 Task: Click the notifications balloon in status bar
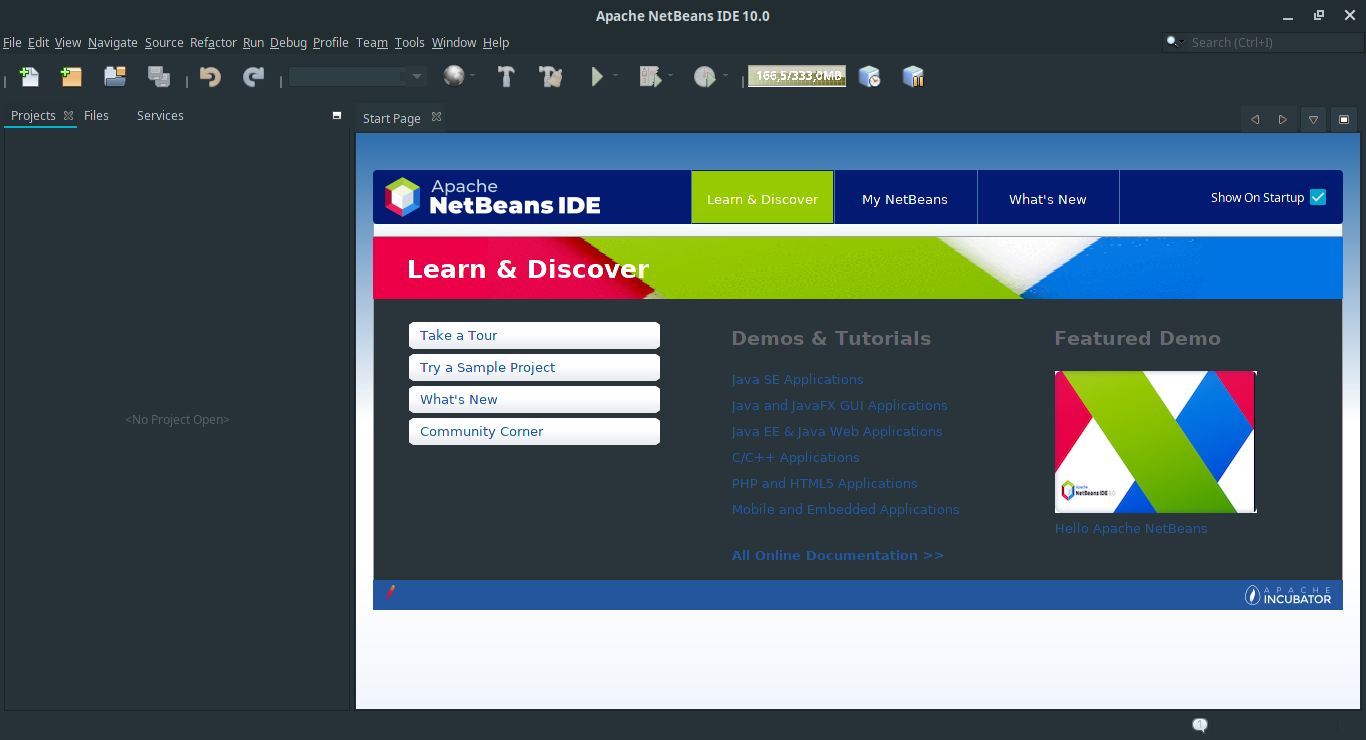1200,725
